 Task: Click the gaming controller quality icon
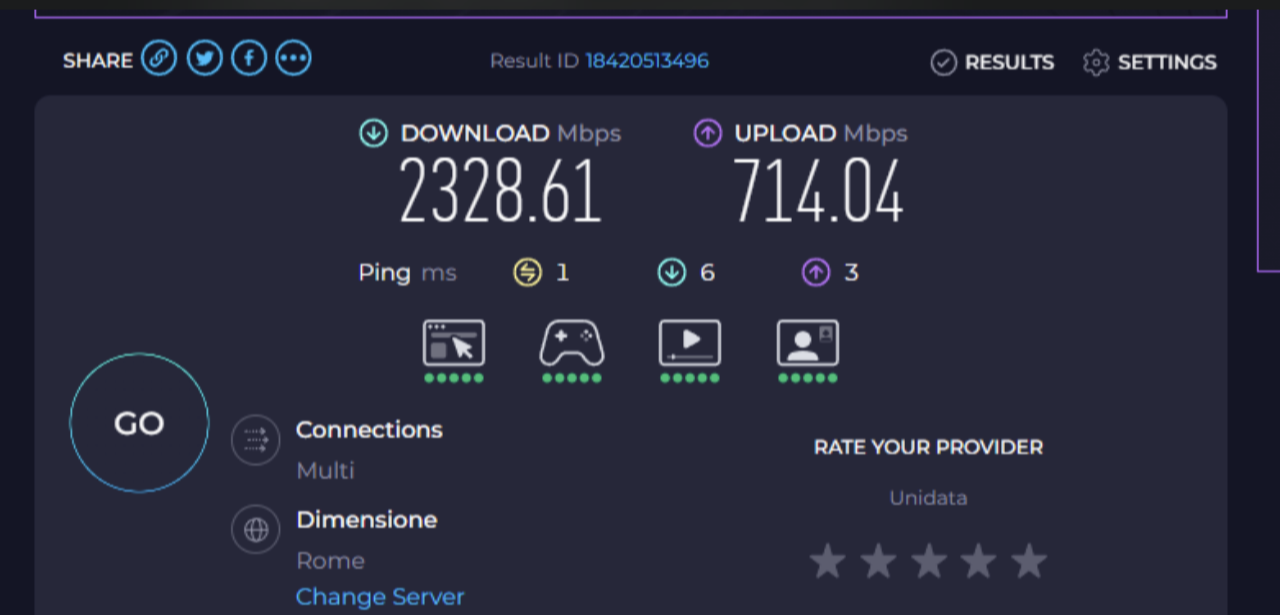572,344
